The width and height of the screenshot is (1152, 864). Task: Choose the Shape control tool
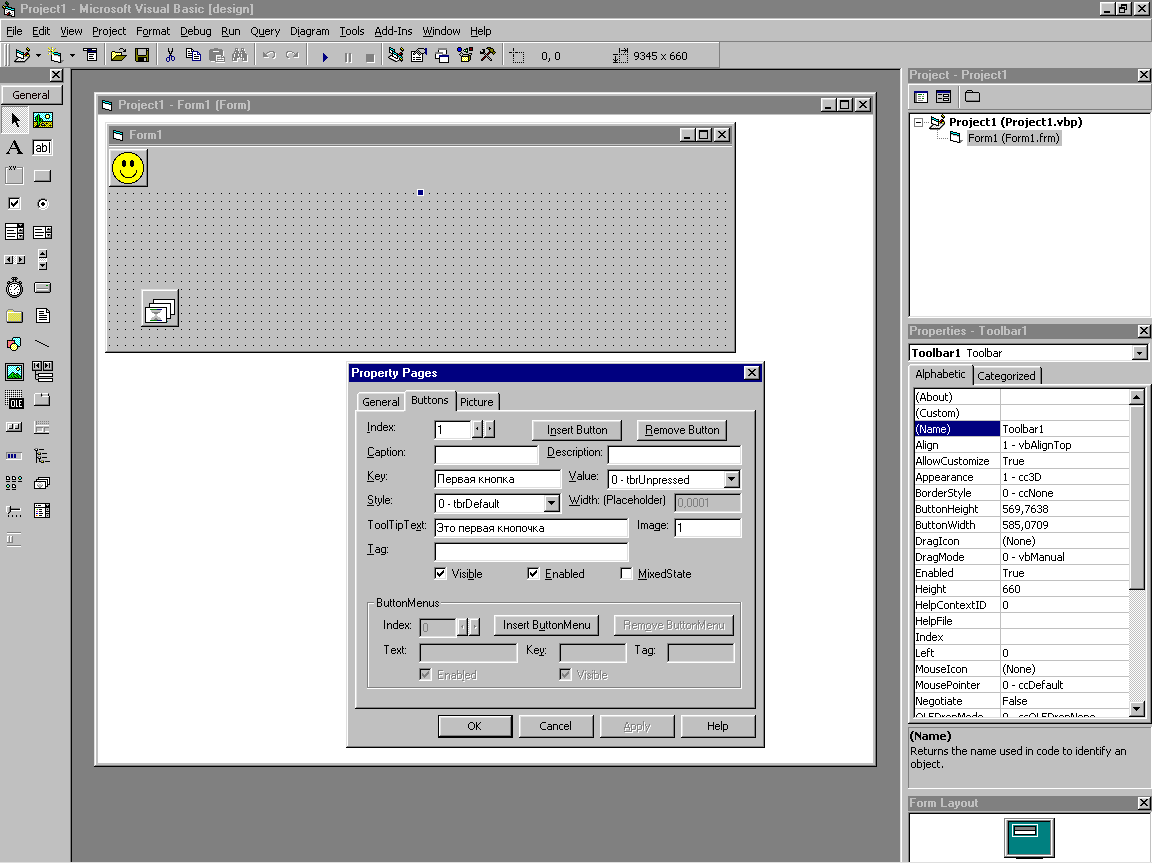click(x=15, y=344)
